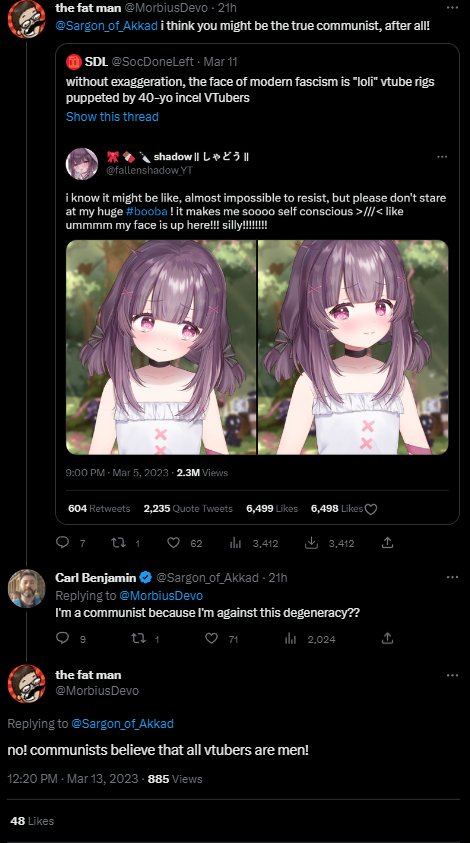Viewport: 470px width, 843px height.
Task: Open more options on the top tweet
Action: click(452, 8)
